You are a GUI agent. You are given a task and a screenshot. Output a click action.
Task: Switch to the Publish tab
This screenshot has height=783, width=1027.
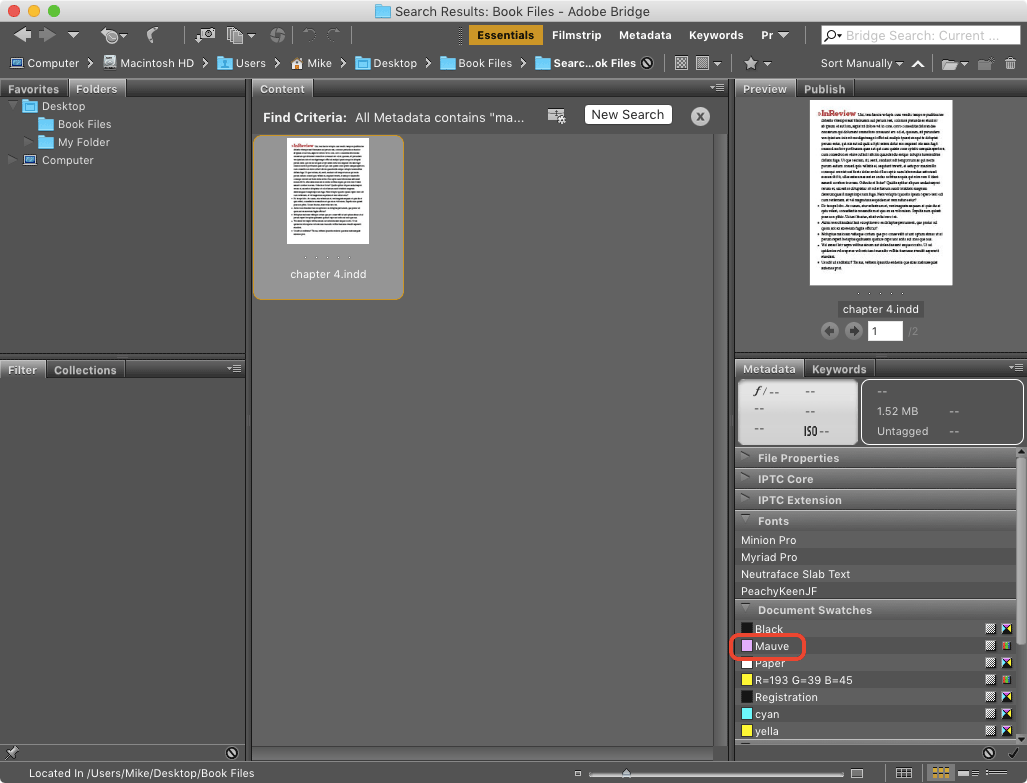825,89
